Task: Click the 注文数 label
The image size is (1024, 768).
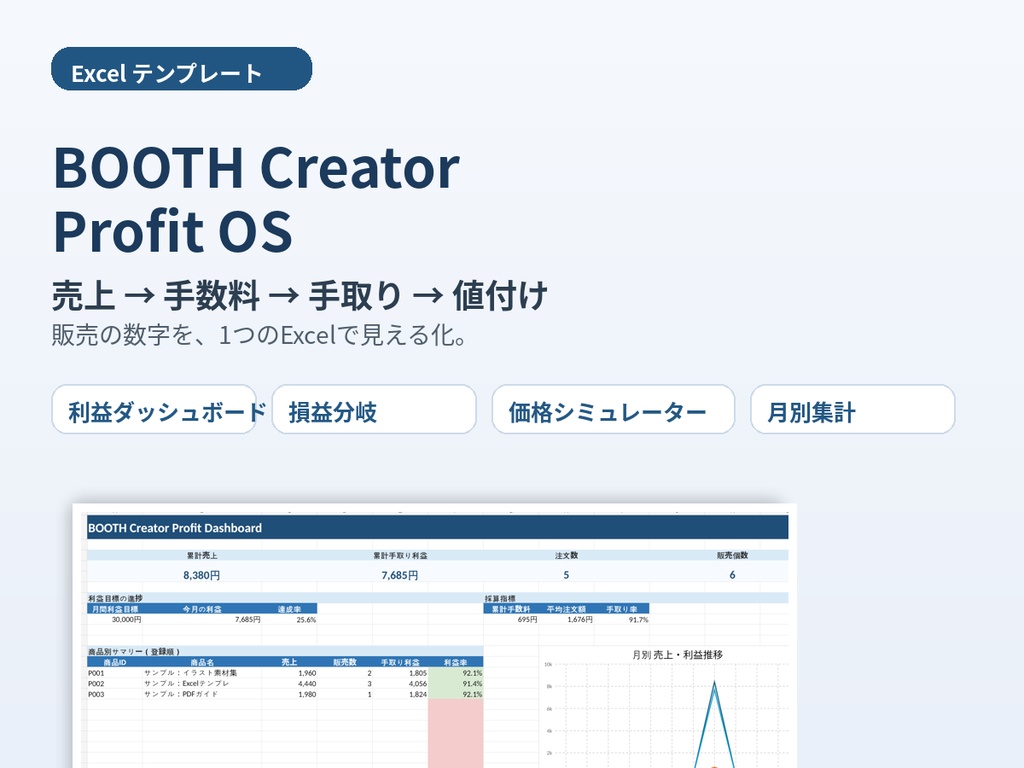Action: [x=566, y=556]
